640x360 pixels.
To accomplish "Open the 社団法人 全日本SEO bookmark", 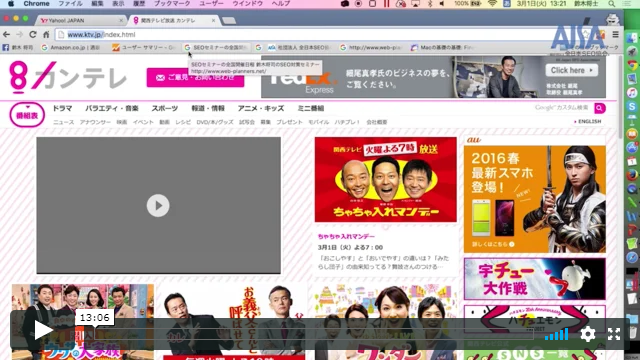I will (x=298, y=48).
